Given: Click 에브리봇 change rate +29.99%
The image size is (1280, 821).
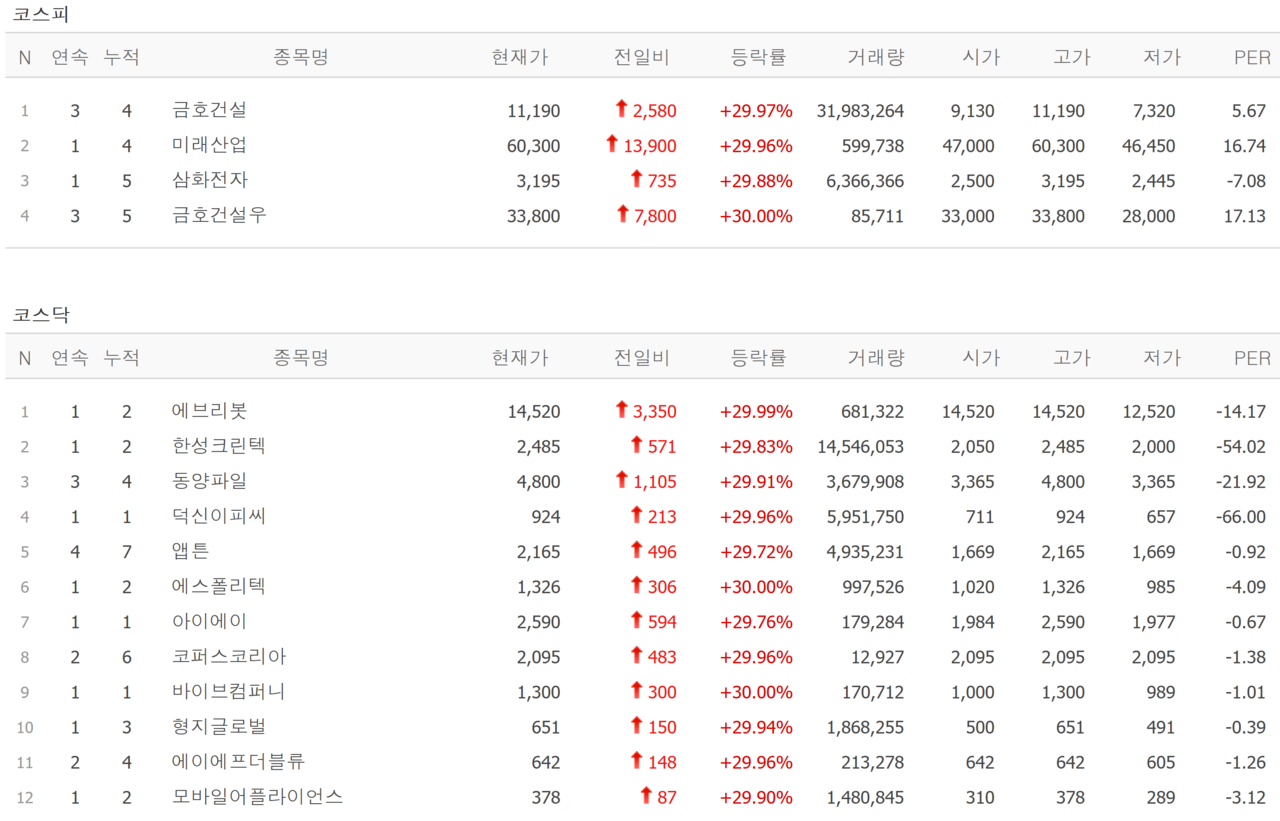Looking at the screenshot, I should click(756, 412).
